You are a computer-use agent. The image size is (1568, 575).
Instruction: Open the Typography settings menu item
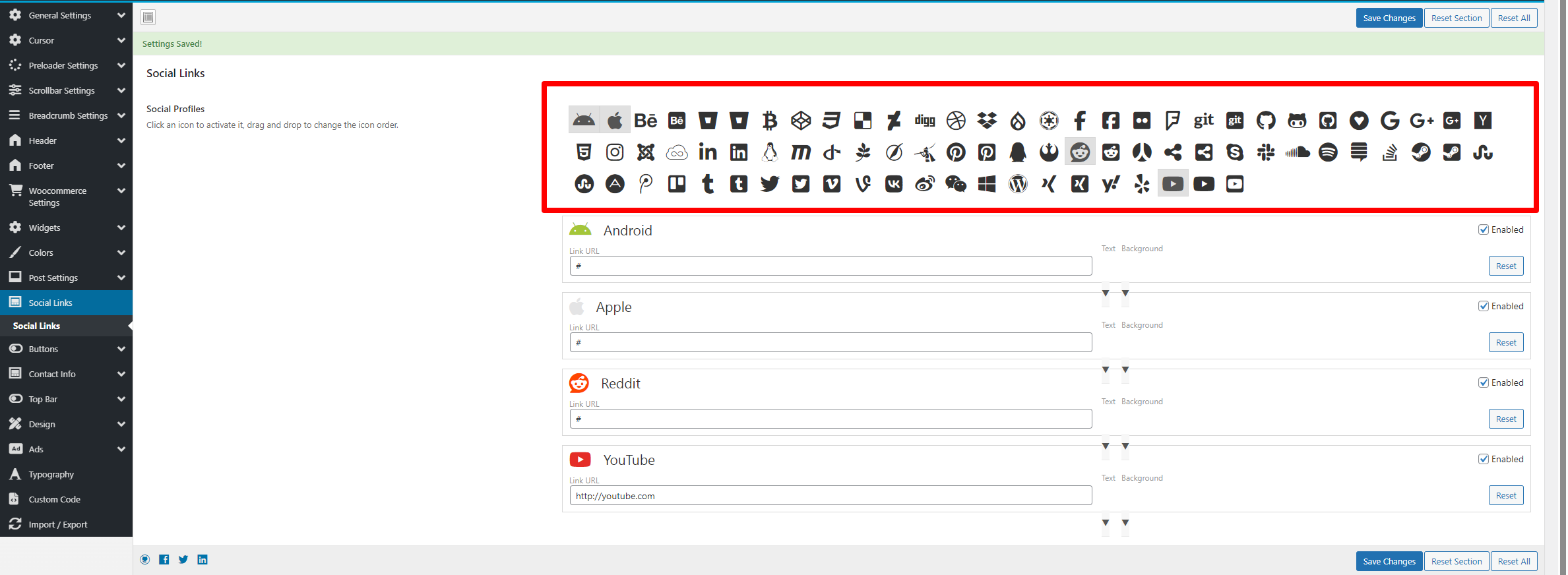click(x=51, y=474)
